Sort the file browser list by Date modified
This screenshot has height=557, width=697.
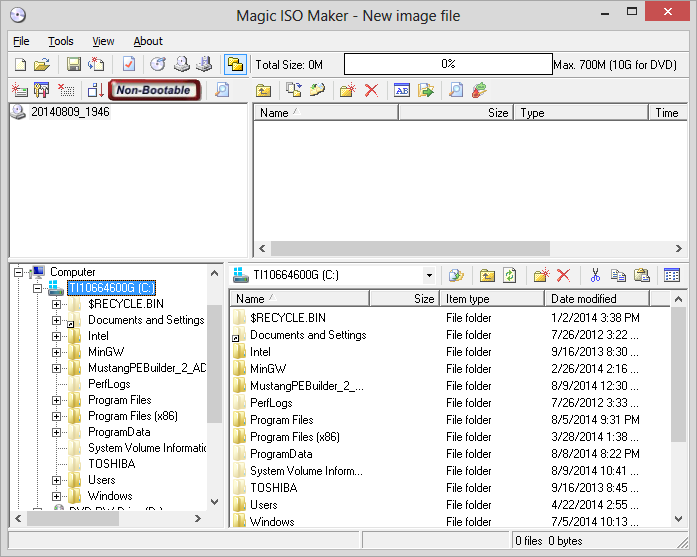tap(597, 299)
